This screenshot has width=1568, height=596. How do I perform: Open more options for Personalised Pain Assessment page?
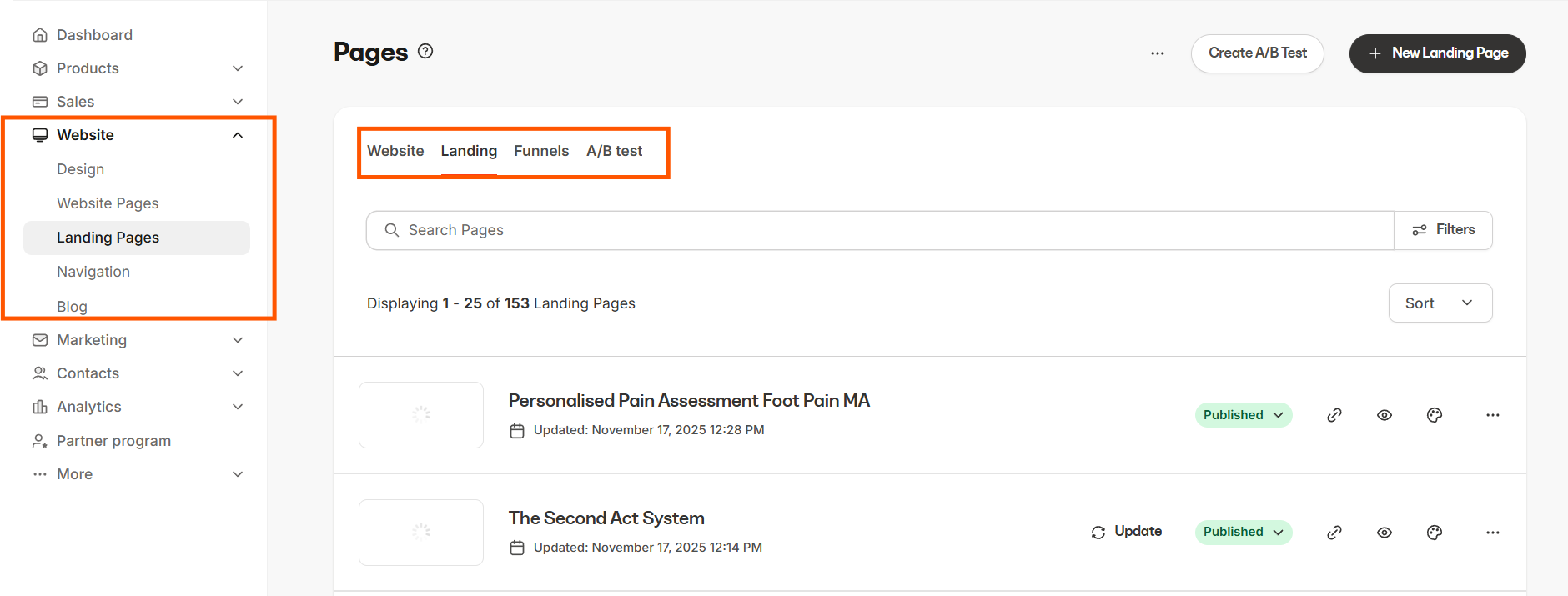pyautogui.click(x=1492, y=415)
